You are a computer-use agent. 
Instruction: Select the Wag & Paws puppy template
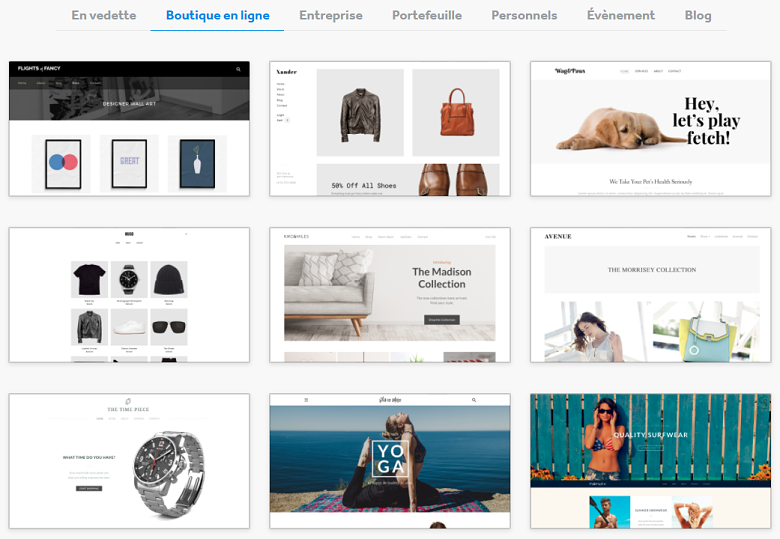[x=651, y=129]
